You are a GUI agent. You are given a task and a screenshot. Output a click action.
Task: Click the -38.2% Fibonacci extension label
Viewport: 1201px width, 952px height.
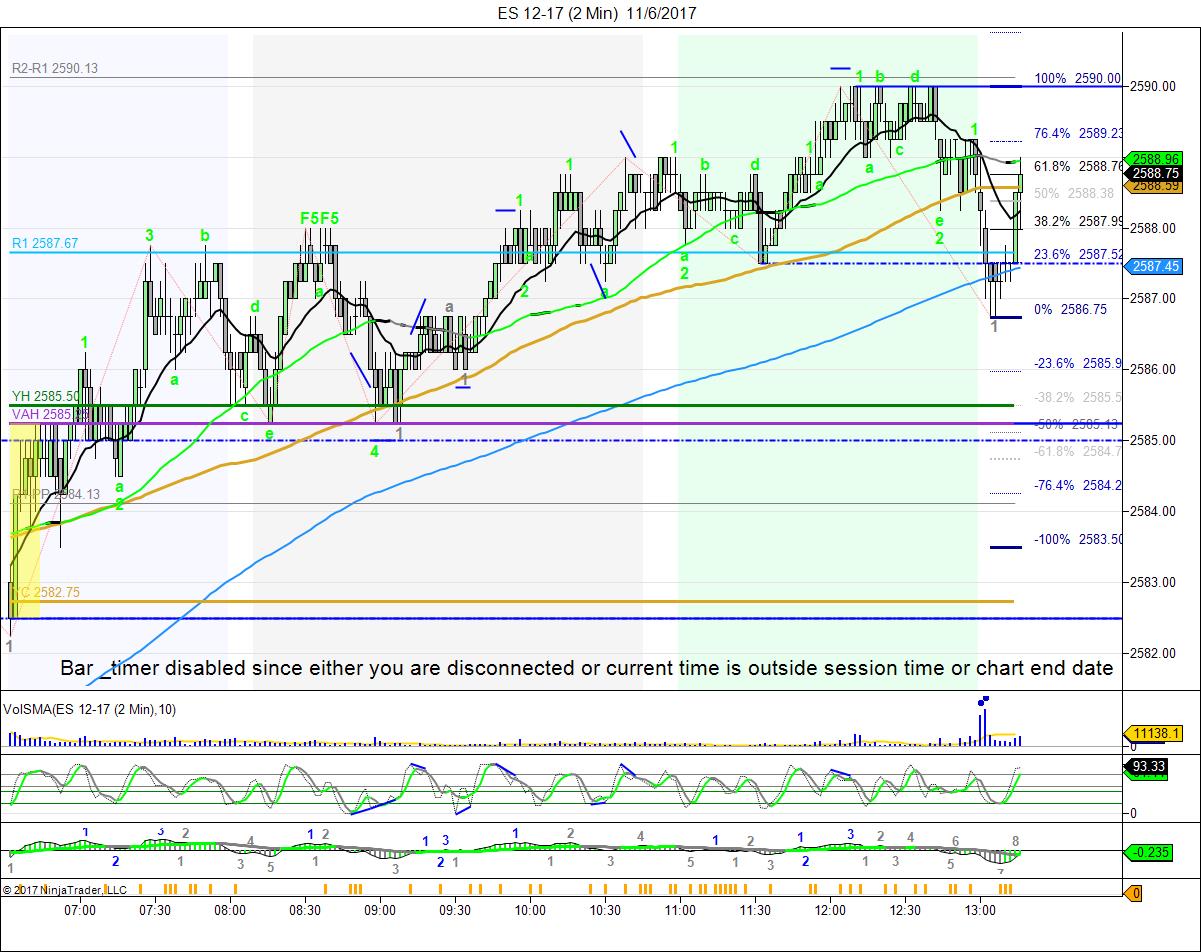pyautogui.click(x=1077, y=396)
